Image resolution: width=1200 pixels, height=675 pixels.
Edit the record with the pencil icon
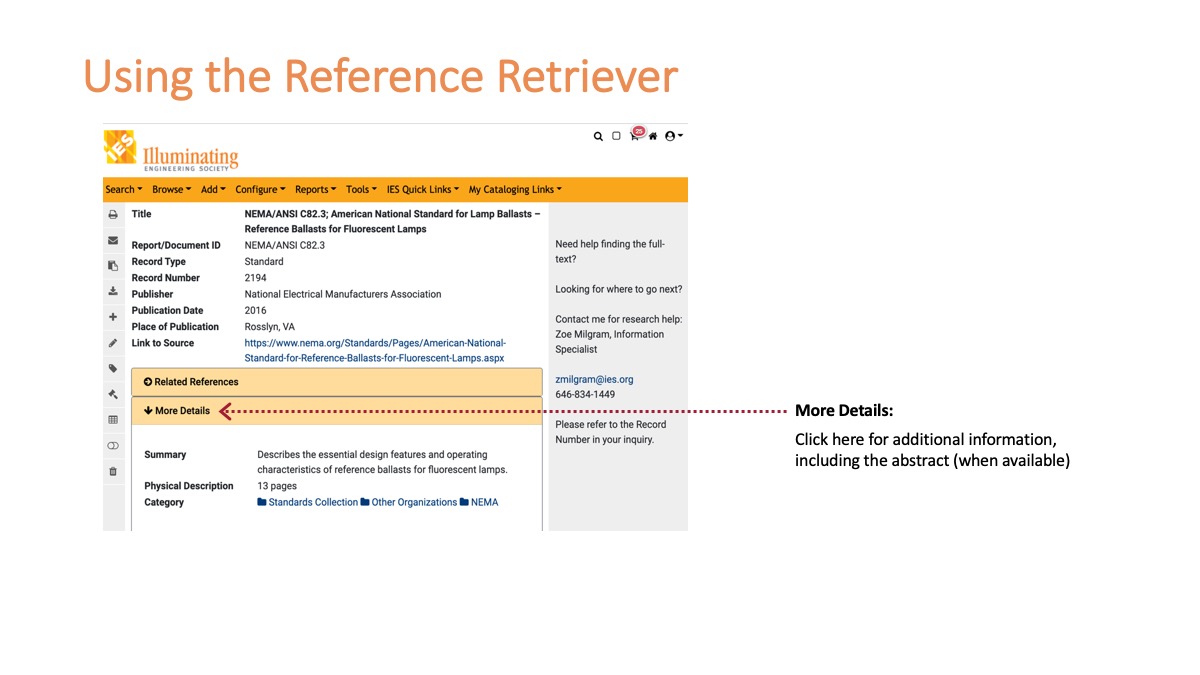(113, 343)
